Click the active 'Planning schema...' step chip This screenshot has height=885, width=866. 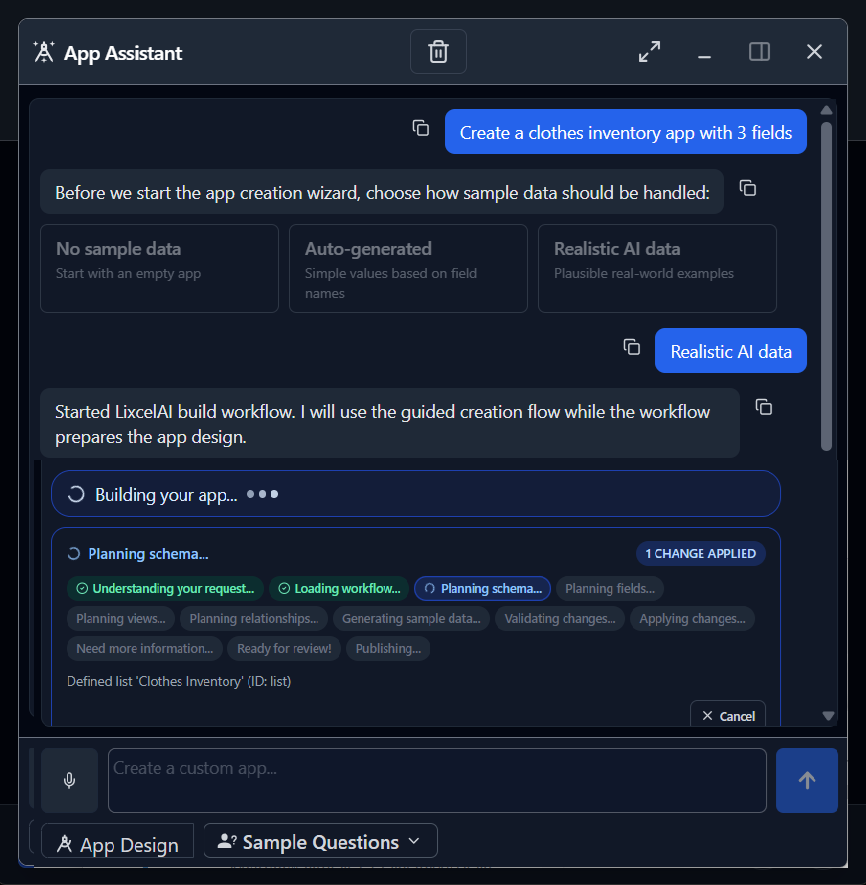pyautogui.click(x=483, y=588)
